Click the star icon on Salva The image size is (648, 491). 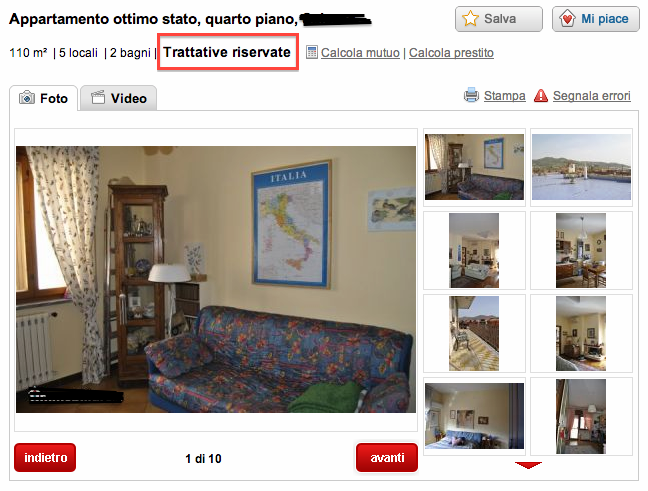pos(470,19)
